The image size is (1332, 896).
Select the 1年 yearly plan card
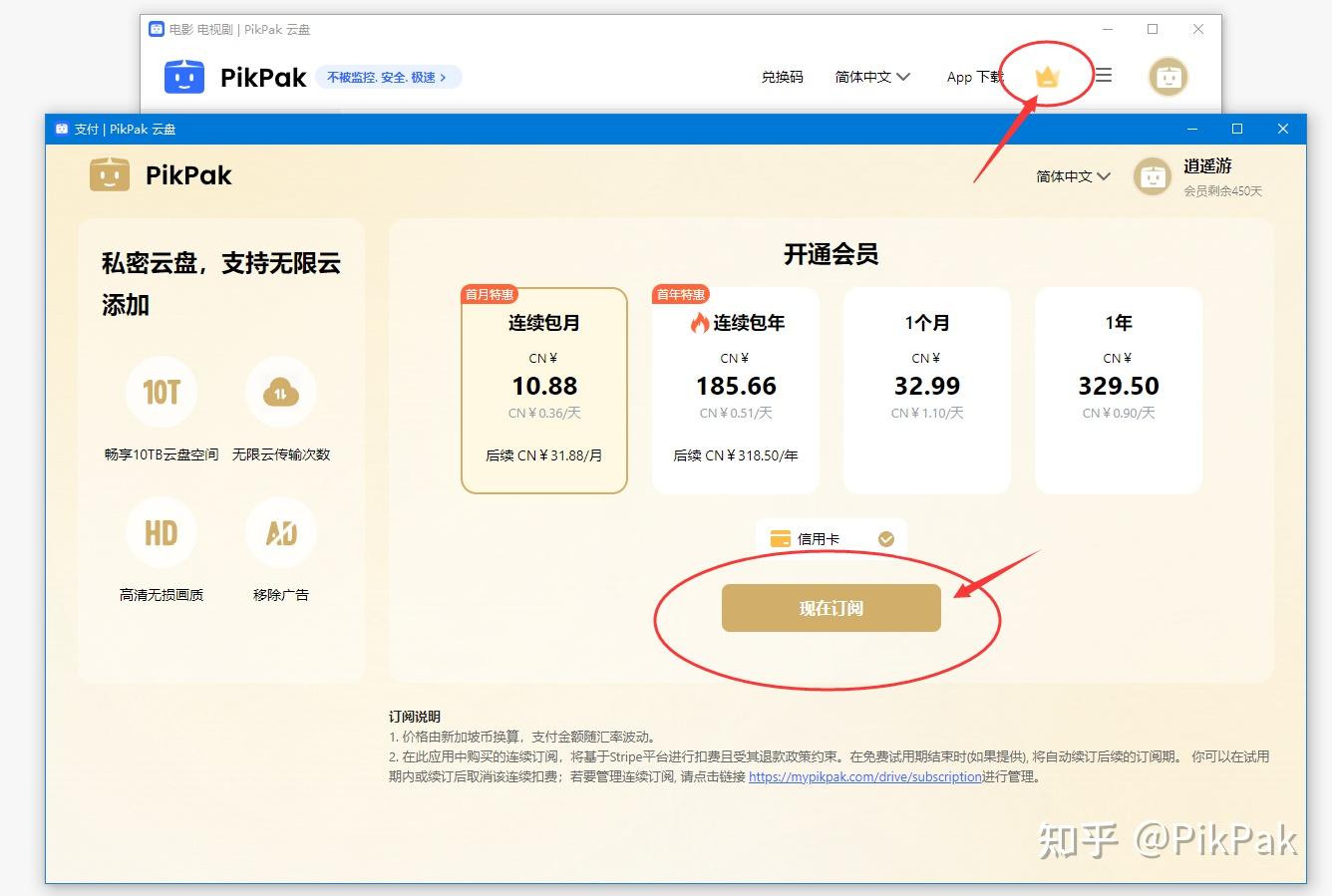click(1119, 389)
